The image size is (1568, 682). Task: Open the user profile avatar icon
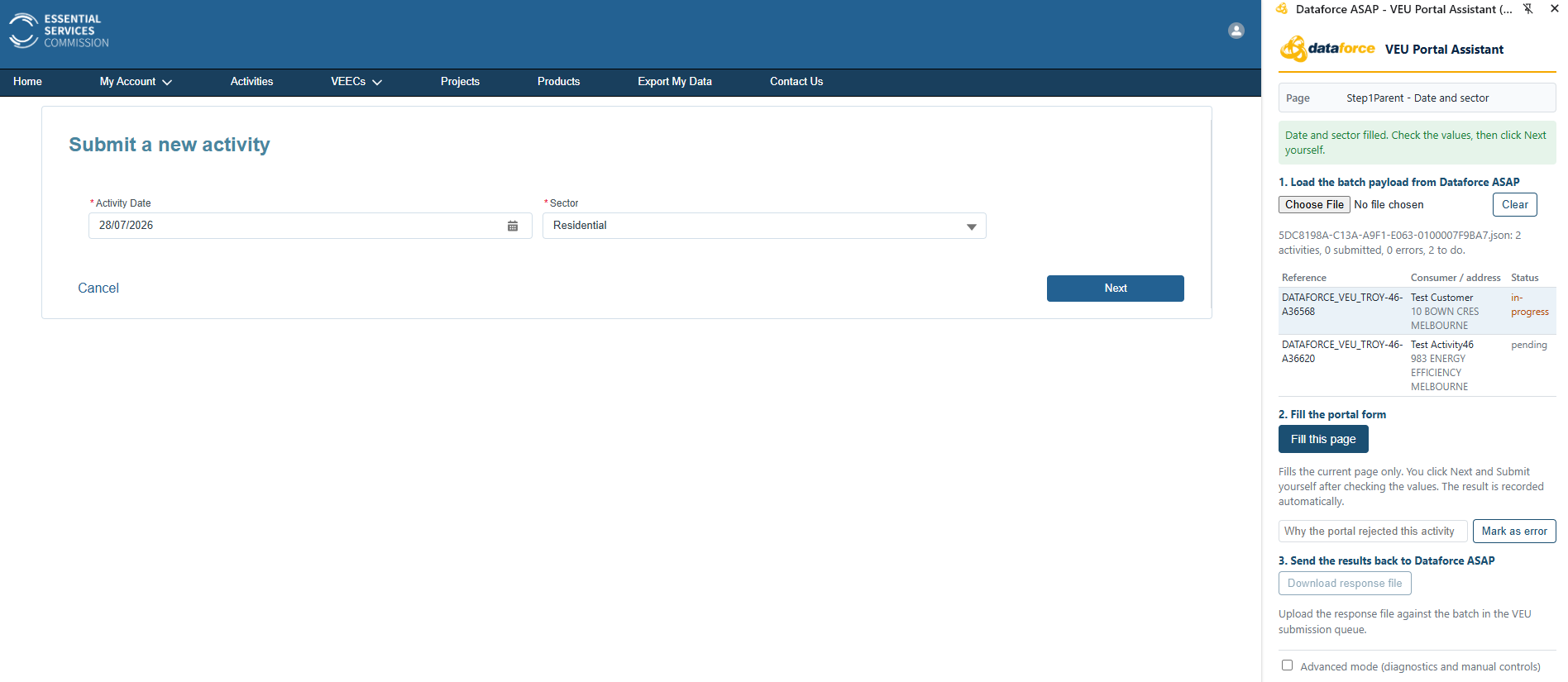(1236, 31)
